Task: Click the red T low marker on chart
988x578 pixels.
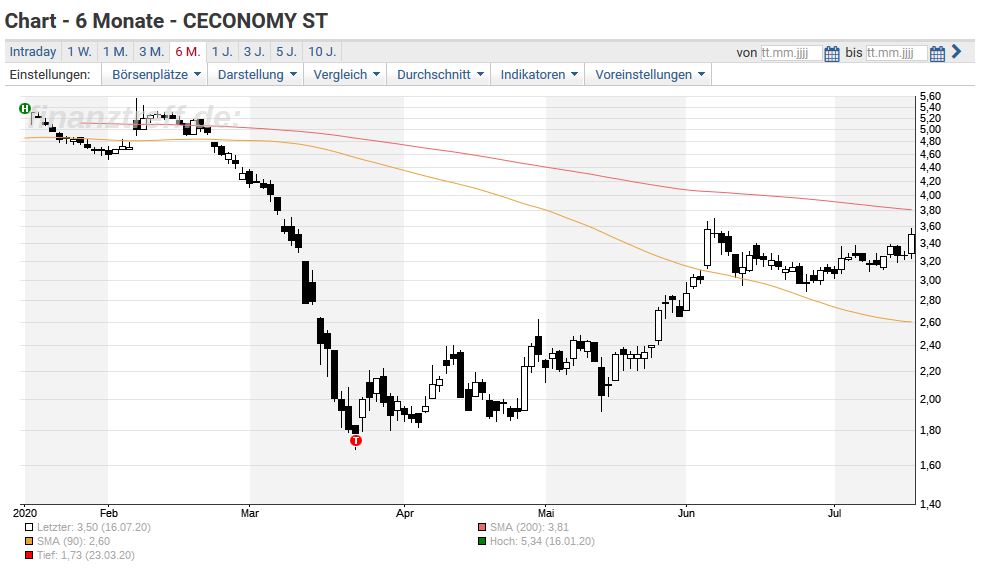Action: point(356,440)
